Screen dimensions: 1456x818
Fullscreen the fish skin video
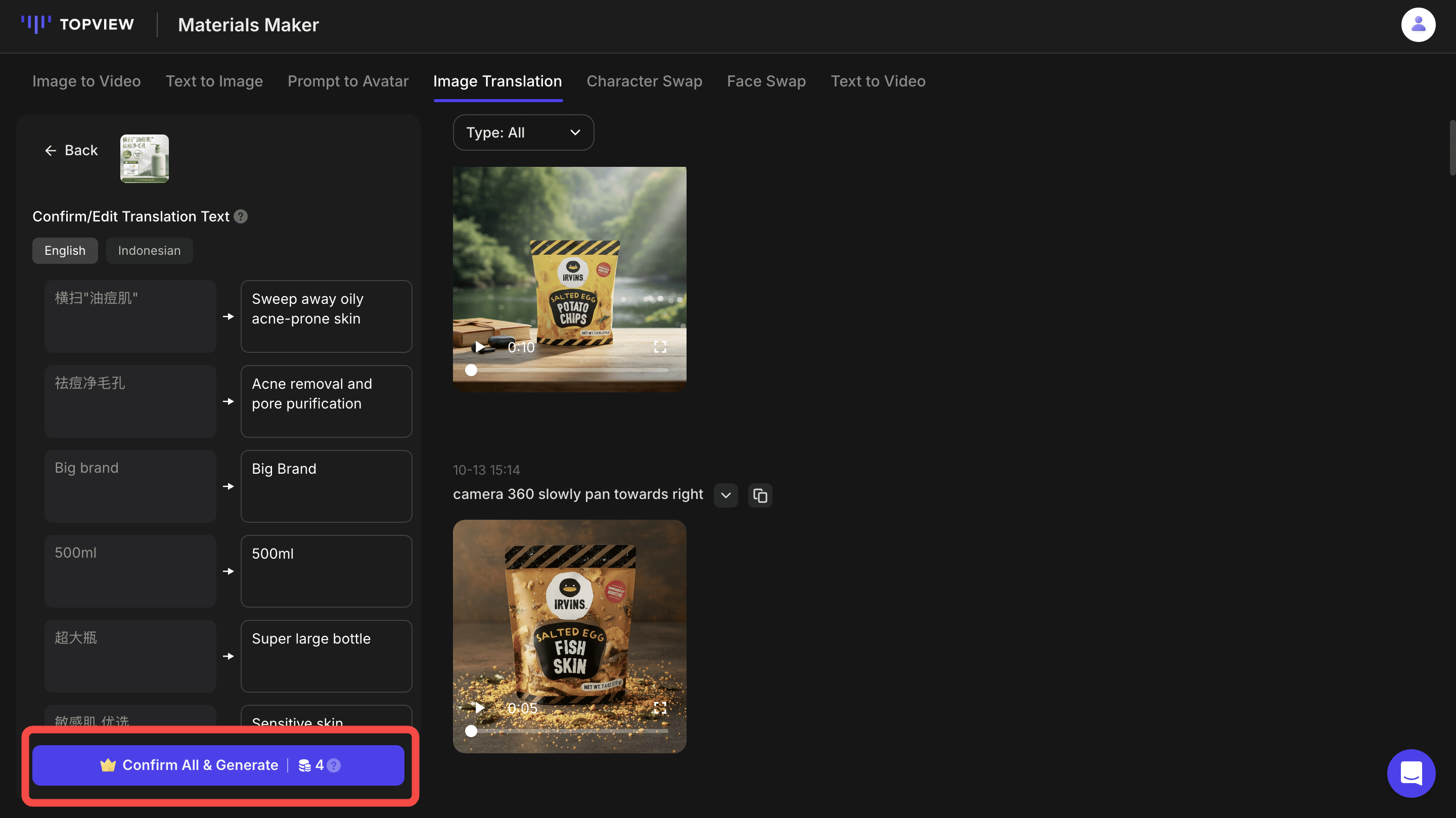[660, 708]
